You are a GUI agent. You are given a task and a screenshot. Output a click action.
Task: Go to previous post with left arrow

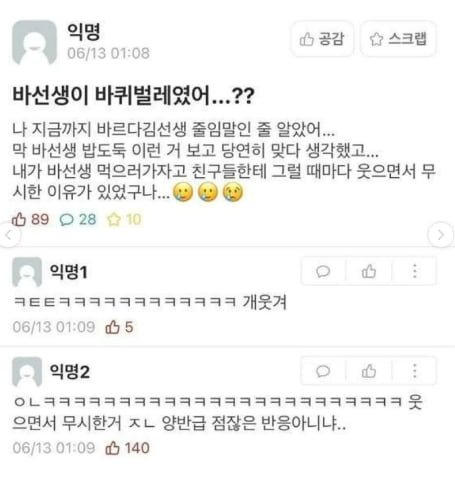(x=9, y=235)
